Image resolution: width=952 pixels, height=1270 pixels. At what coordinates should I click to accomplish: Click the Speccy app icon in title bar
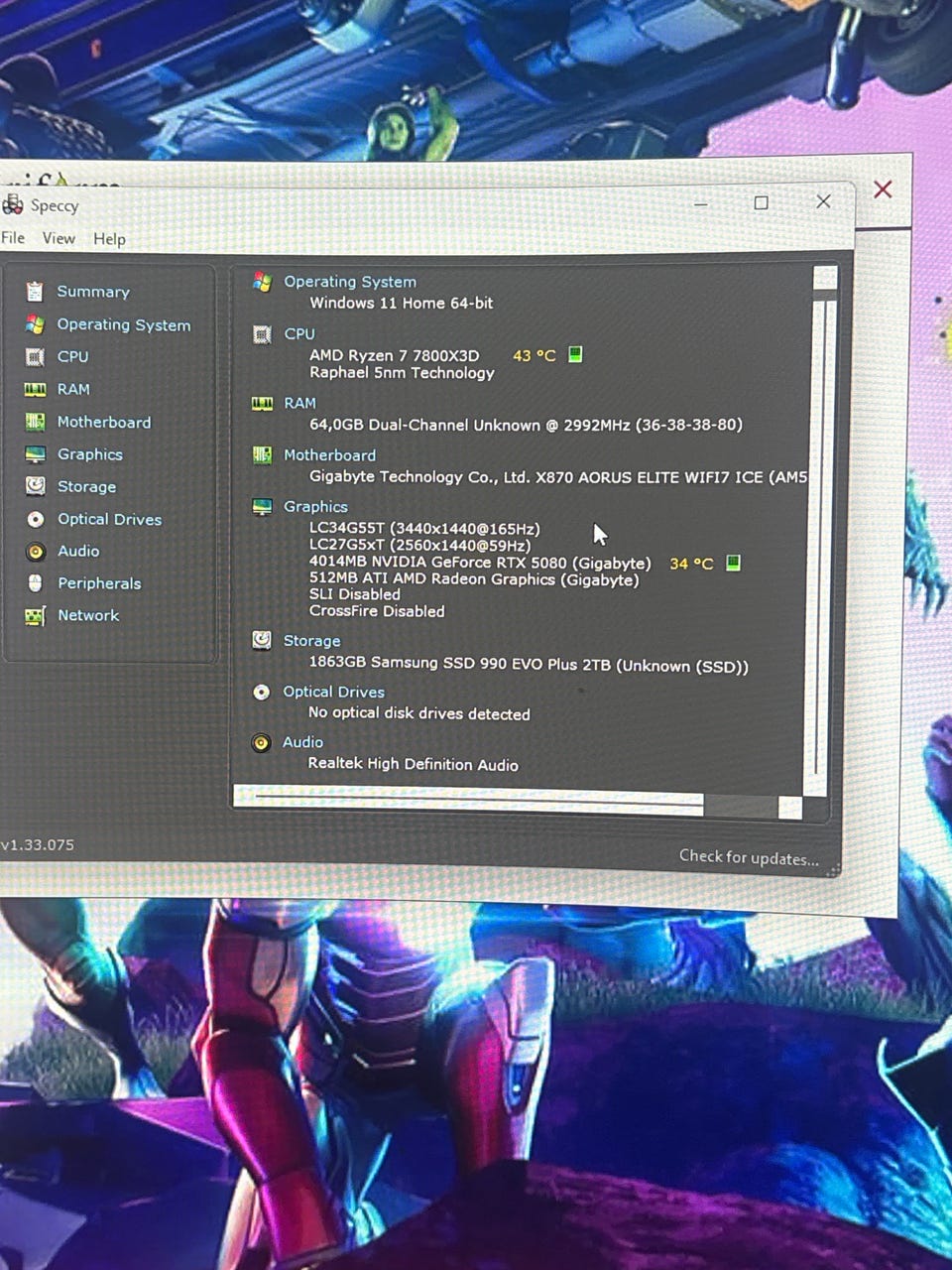click(12, 204)
